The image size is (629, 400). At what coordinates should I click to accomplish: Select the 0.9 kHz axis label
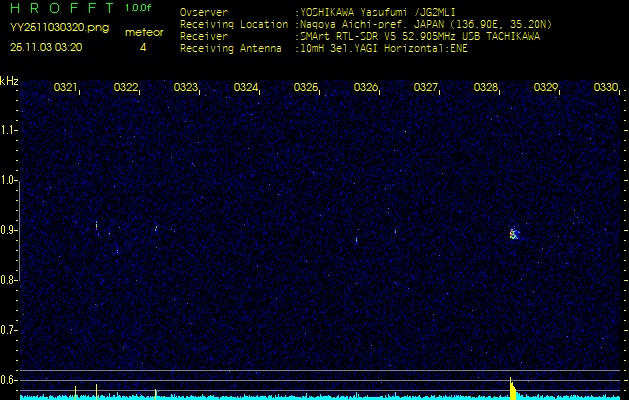click(x=8, y=230)
